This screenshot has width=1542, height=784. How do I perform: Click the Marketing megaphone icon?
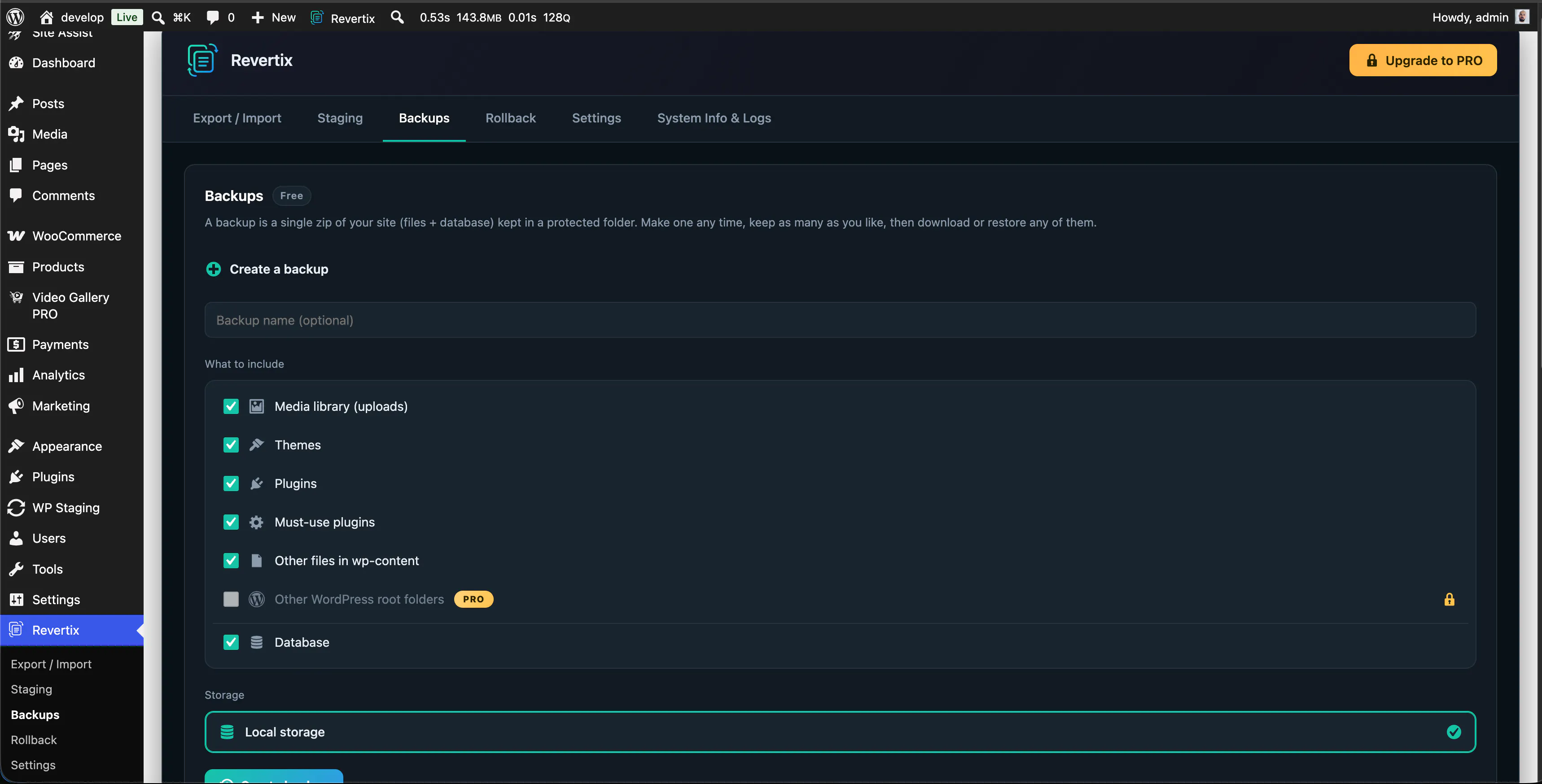pyautogui.click(x=16, y=406)
